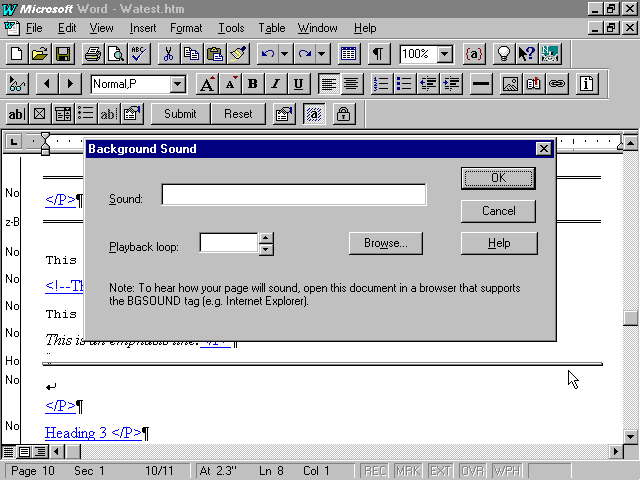
Task: Click the Insert Picture icon
Action: click(x=509, y=84)
